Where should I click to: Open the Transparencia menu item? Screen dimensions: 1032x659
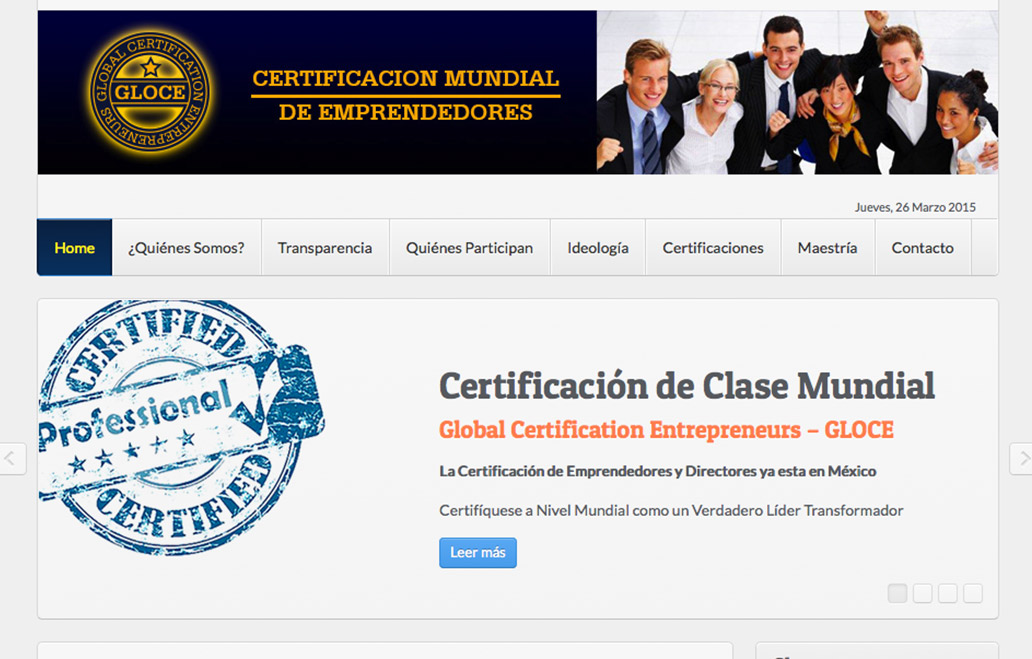click(325, 248)
